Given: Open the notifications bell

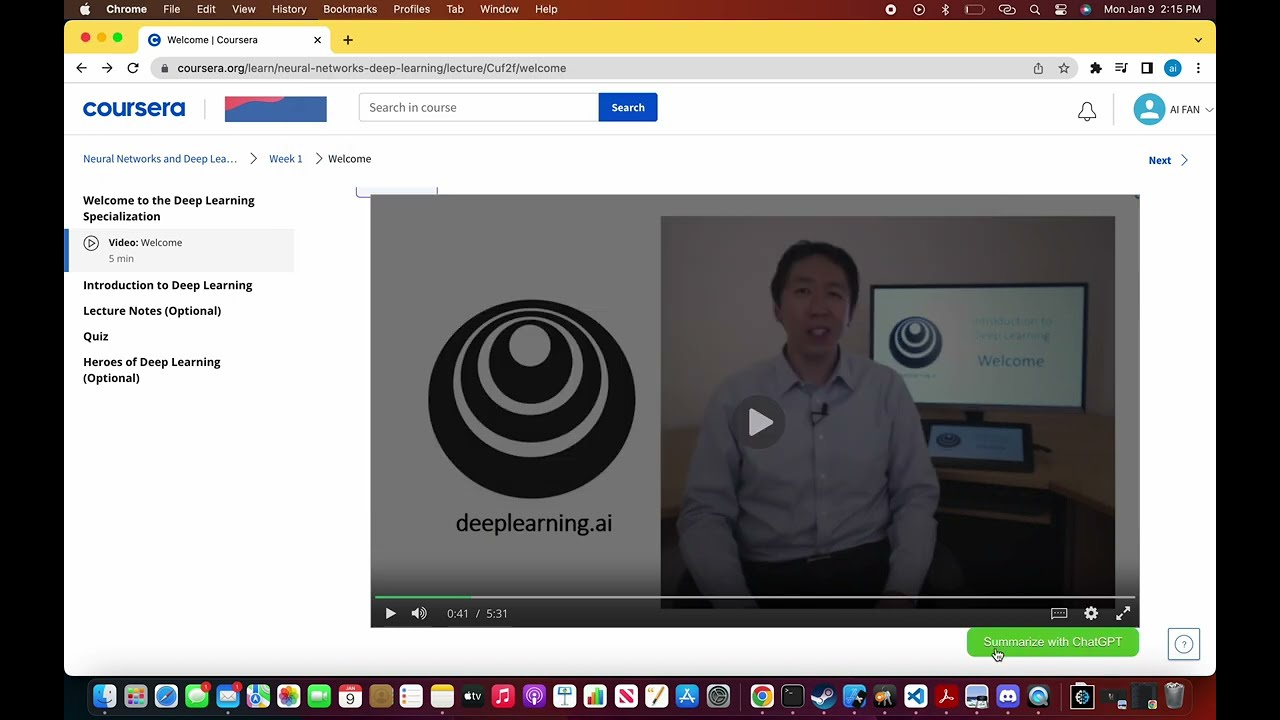Looking at the screenshot, I should (1087, 111).
